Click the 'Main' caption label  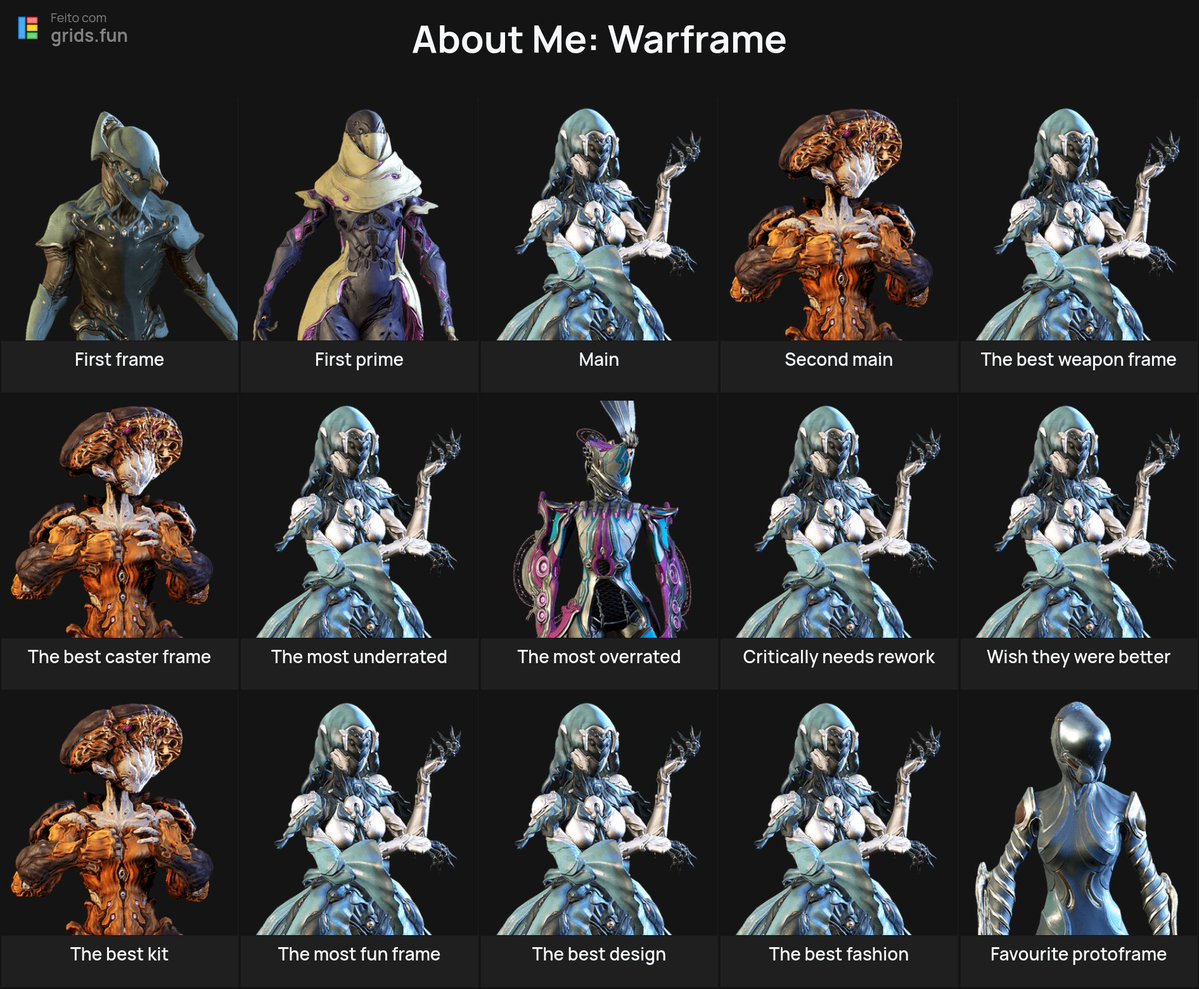click(599, 359)
